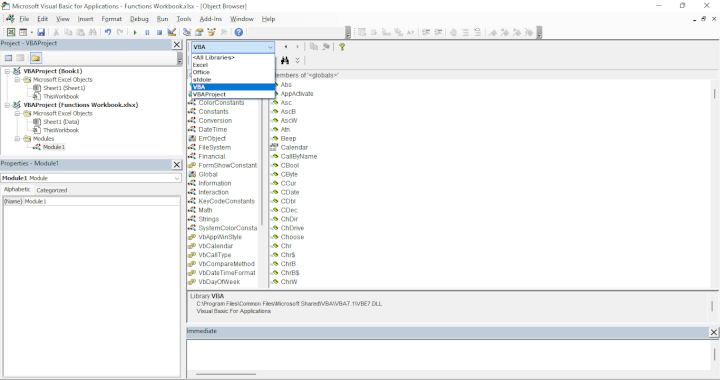Collapse the Modules folder in project tree
720x380 pixels.
17,139
